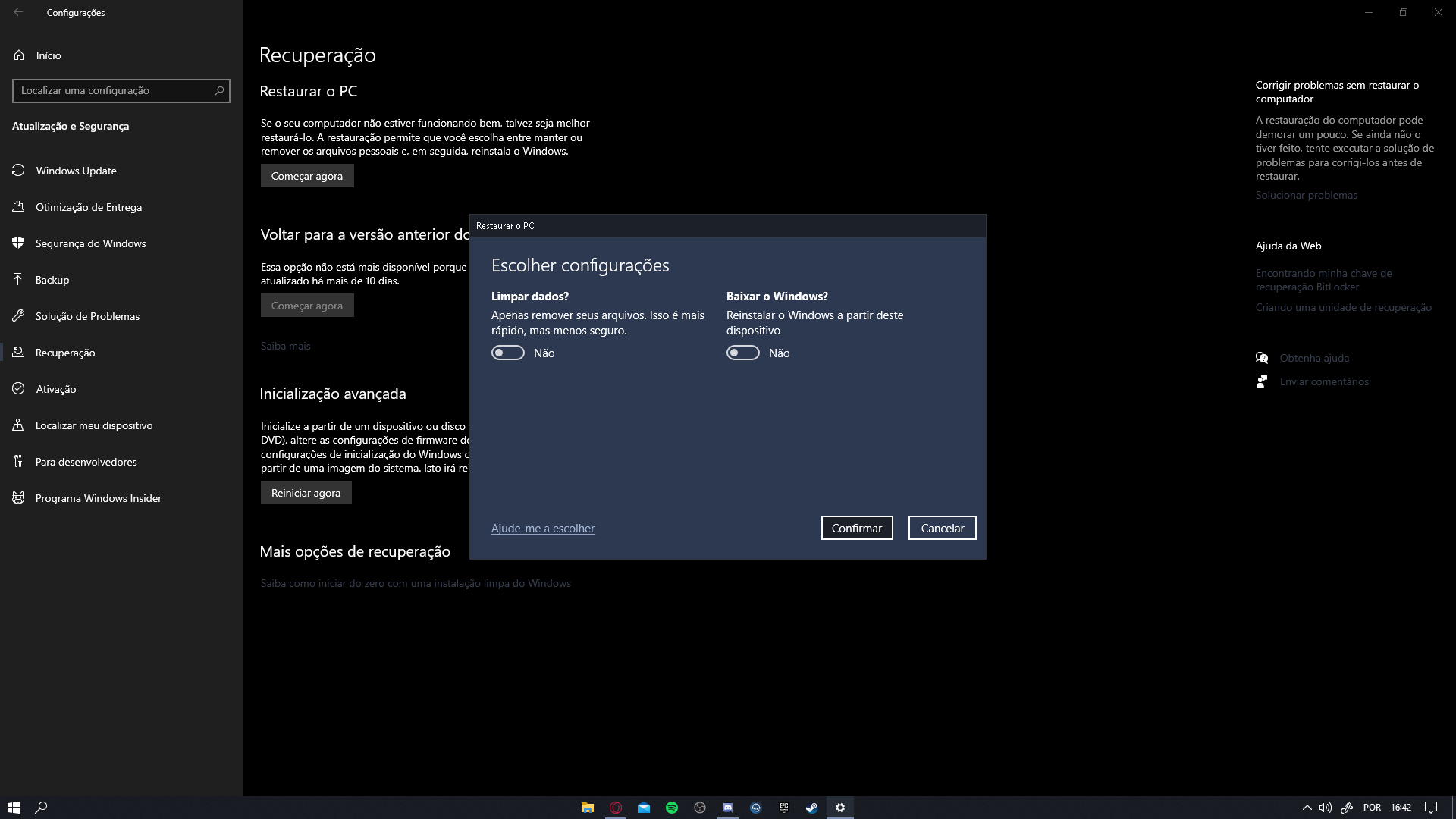Screen dimensions: 1456x819
Task: Toggle the Limpar dados switch
Action: point(508,353)
